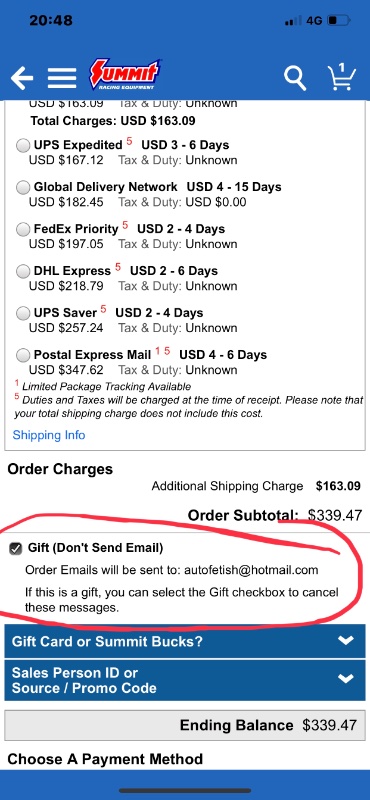Image resolution: width=370 pixels, height=800 pixels.
Task: Open the Shipping Info link
Action: point(49,435)
